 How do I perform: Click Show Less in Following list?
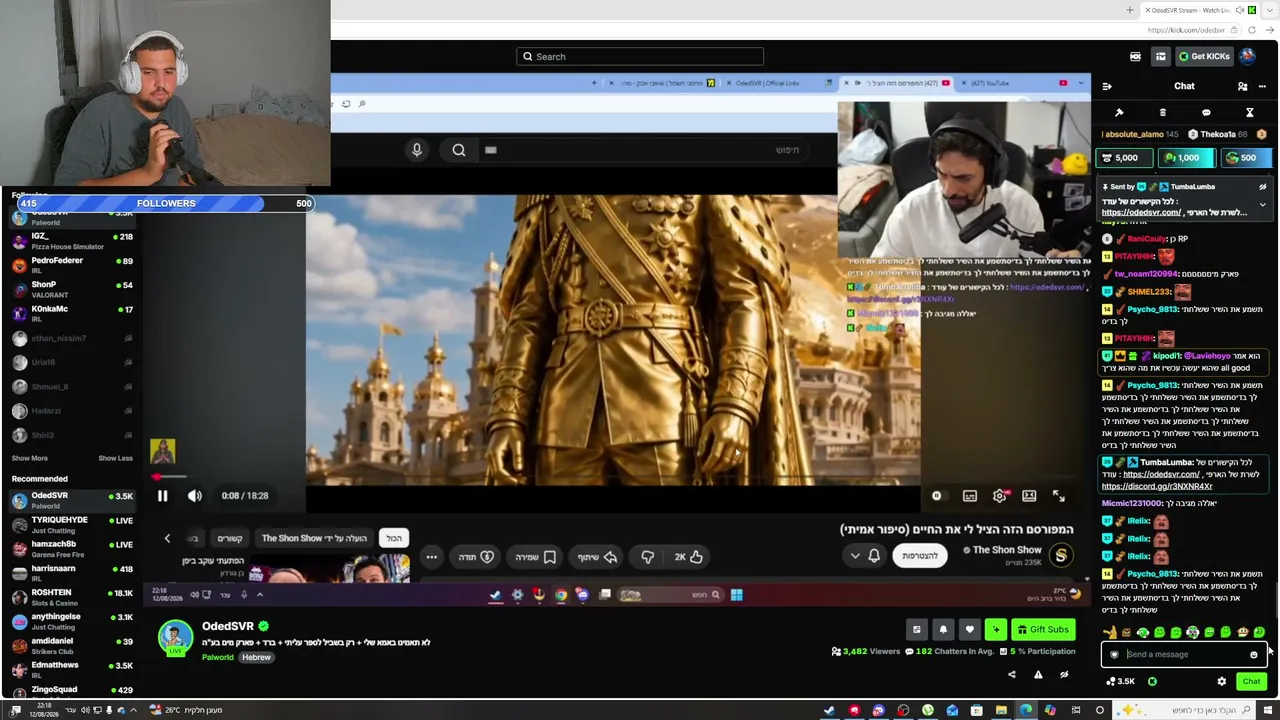click(x=115, y=459)
